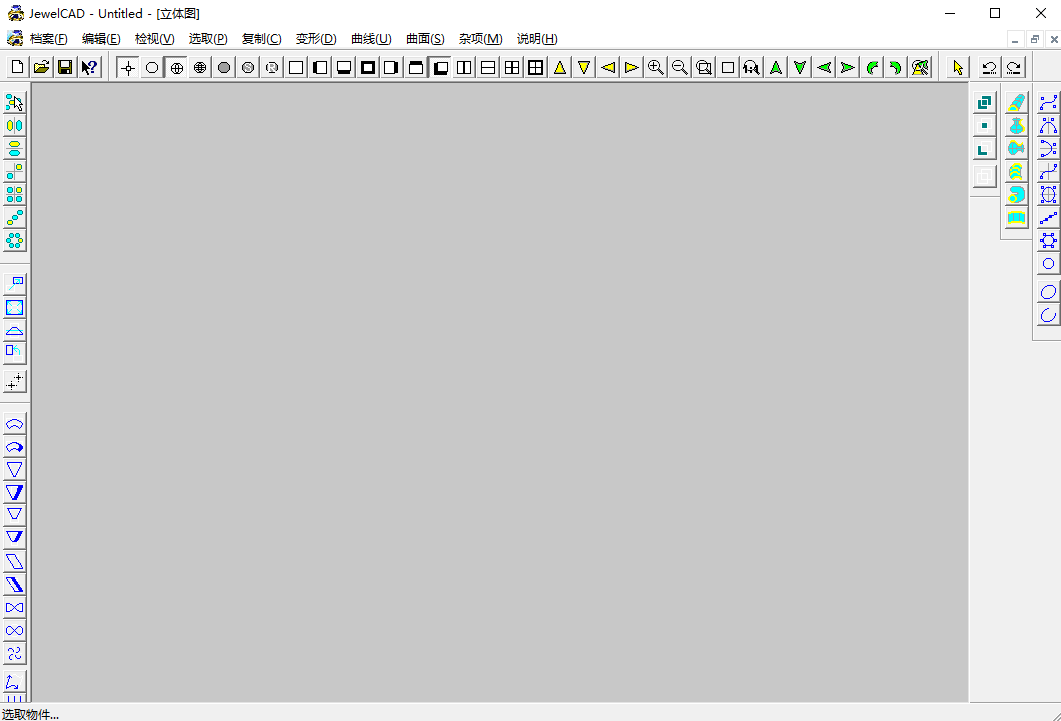The height and width of the screenshot is (721, 1061).
Task: Save the current design
Action: [x=64, y=67]
